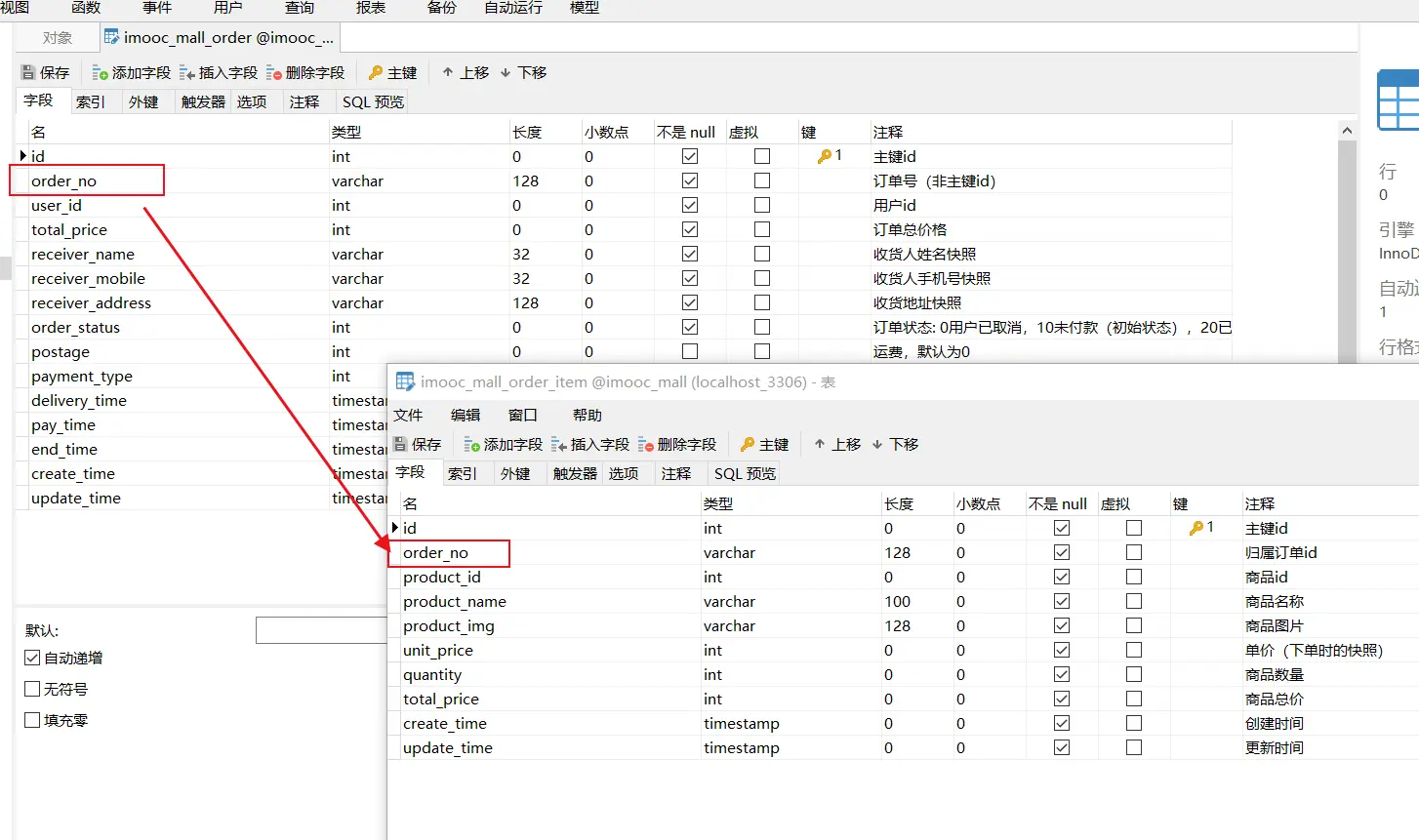Check Not Null for the postage field
The width and height of the screenshot is (1419, 840).
[690, 351]
